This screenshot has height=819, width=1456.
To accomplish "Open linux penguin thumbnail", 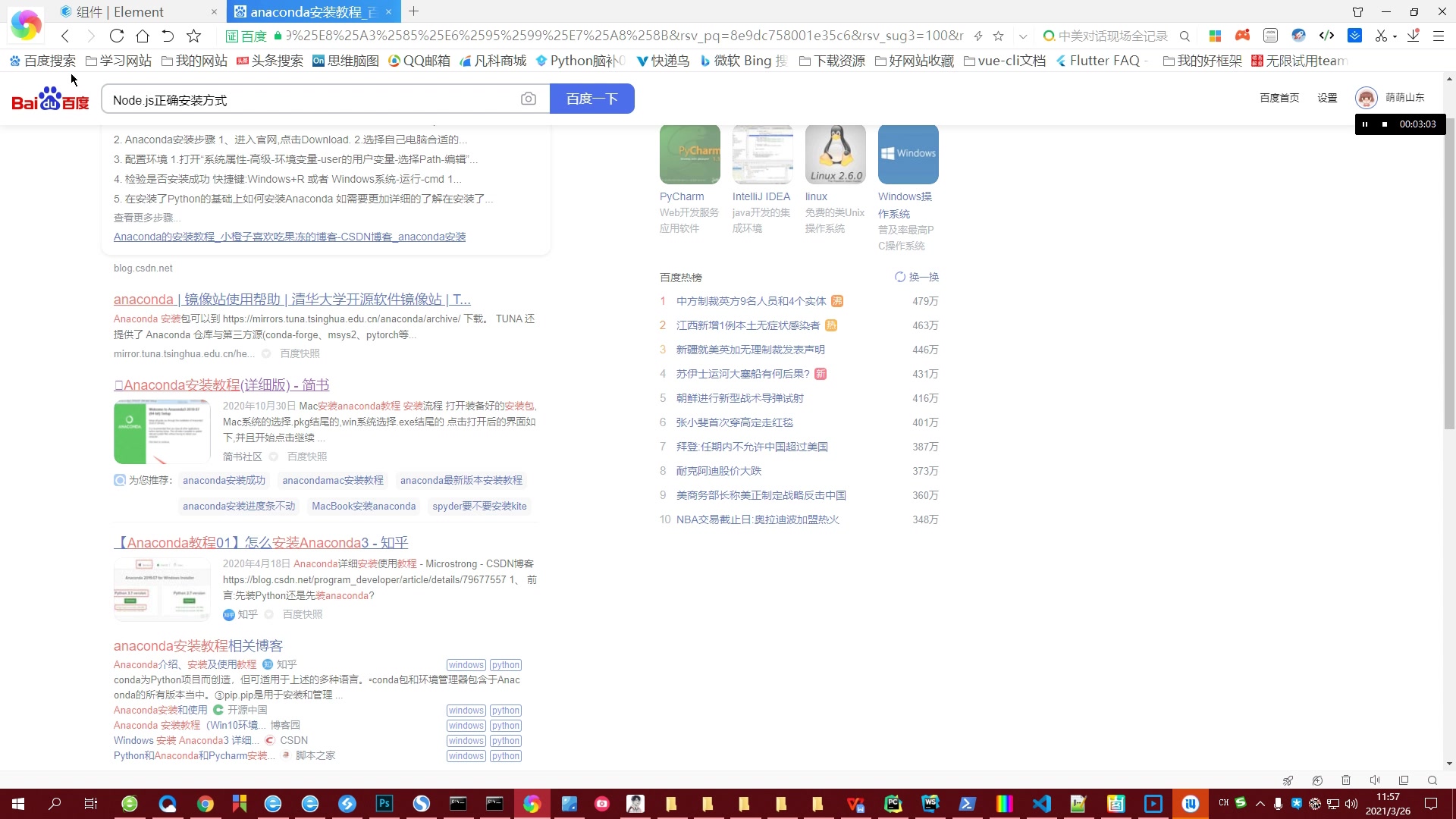I will (x=835, y=154).
